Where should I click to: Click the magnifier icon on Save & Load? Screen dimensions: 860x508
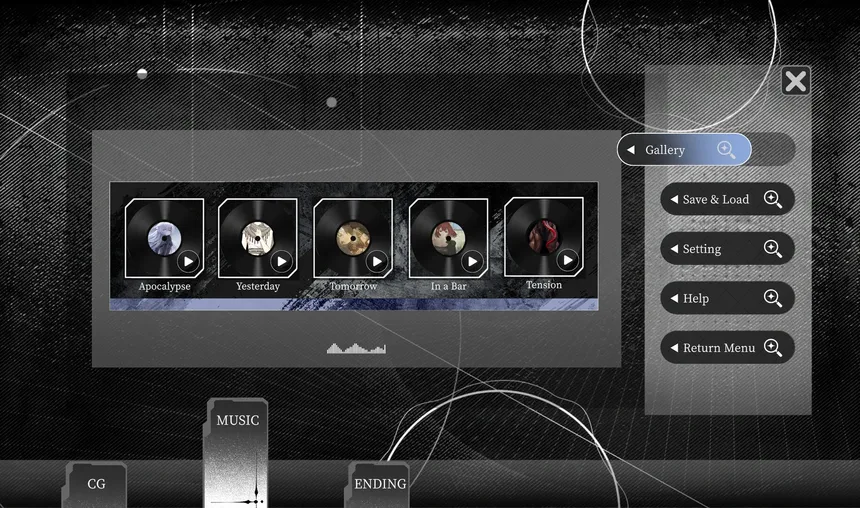tap(773, 199)
